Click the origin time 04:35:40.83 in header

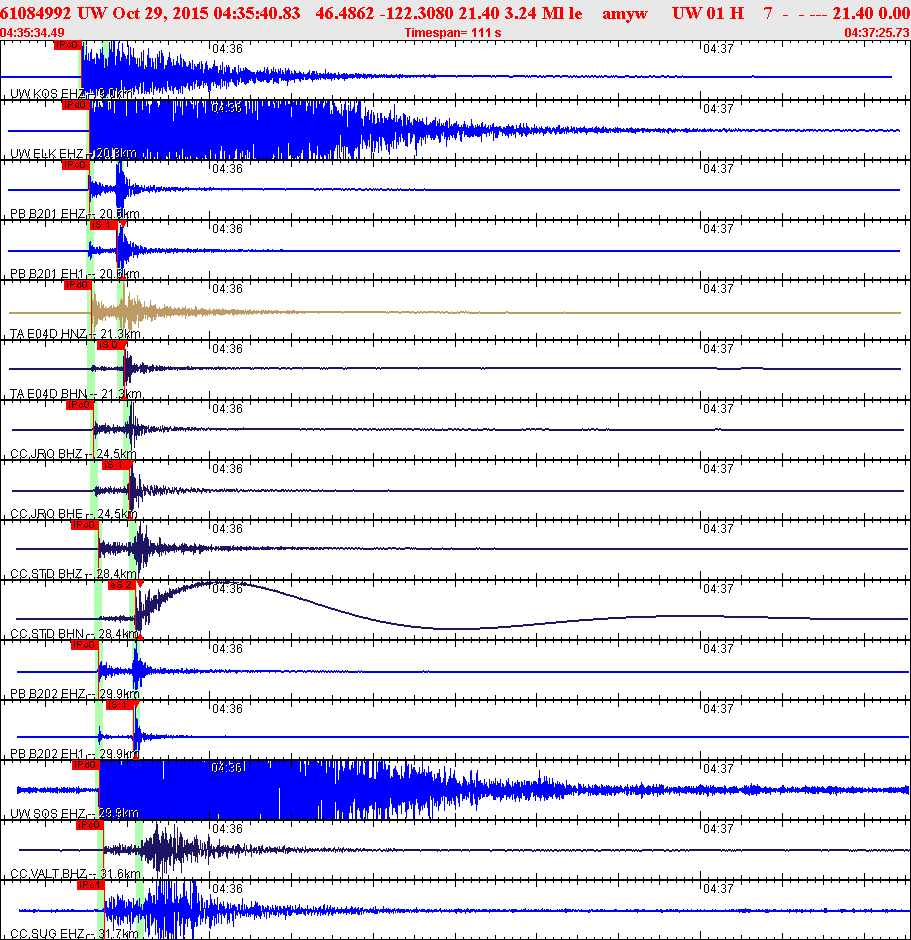tap(257, 13)
